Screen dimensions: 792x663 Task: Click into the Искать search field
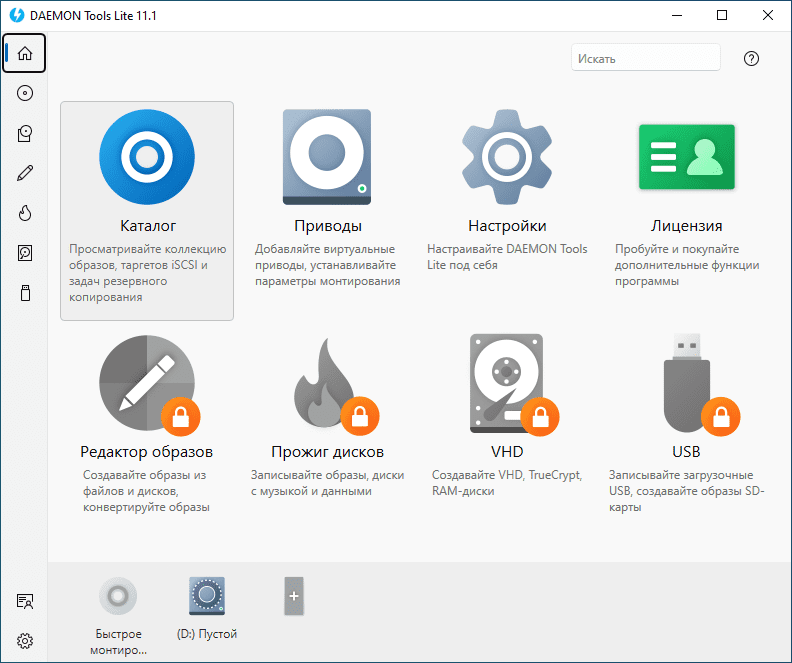pyautogui.click(x=646, y=58)
